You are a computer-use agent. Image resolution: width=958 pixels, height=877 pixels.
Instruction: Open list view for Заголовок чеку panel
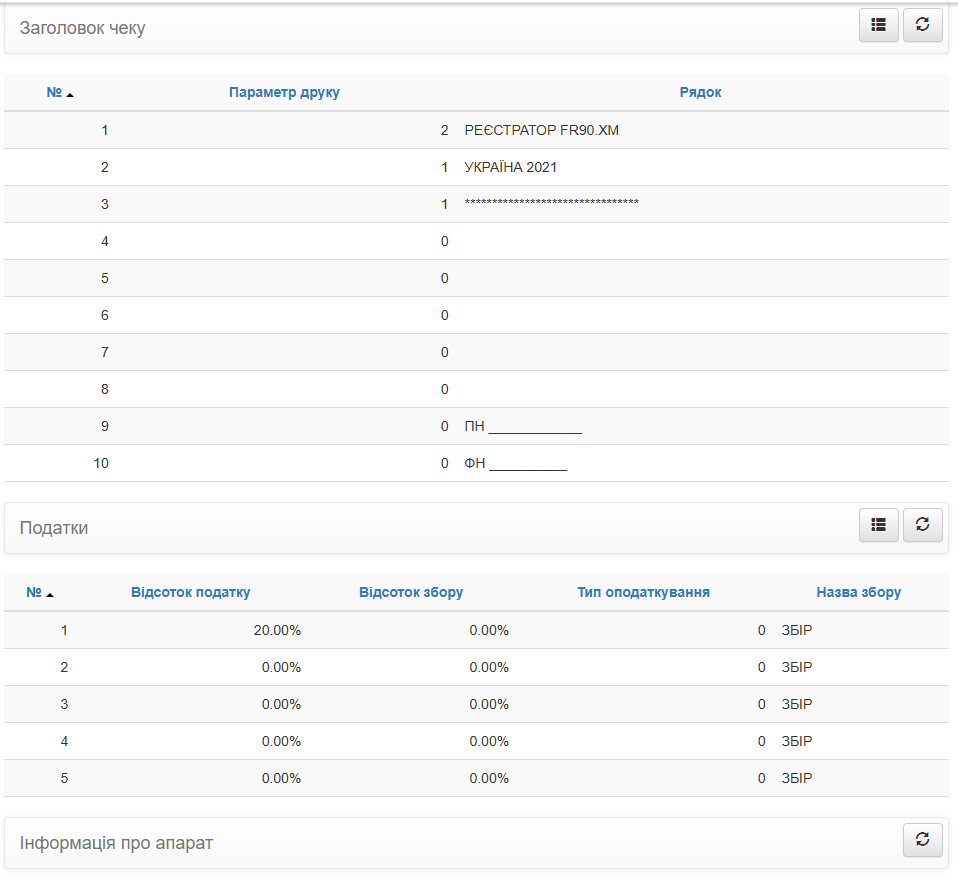tap(879, 25)
